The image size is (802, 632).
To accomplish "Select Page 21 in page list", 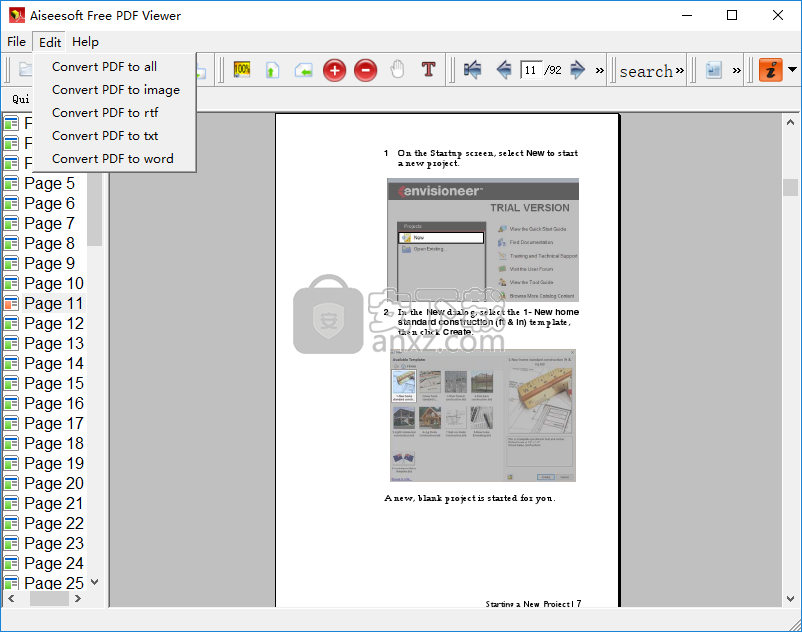I will [54, 503].
